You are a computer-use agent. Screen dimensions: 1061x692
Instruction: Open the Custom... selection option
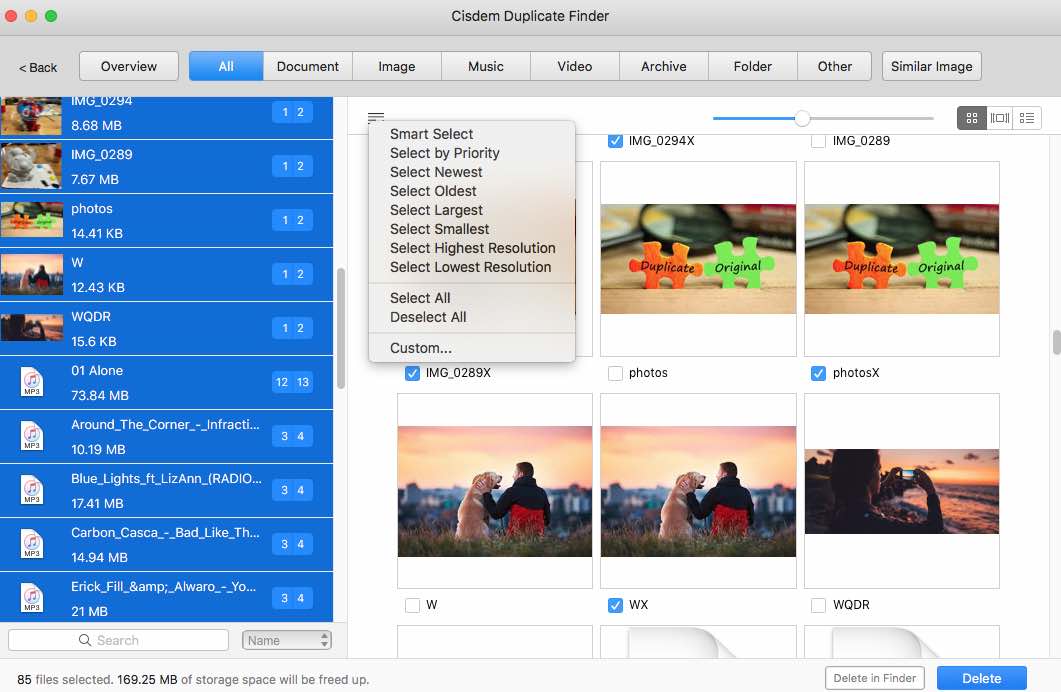pos(472,348)
